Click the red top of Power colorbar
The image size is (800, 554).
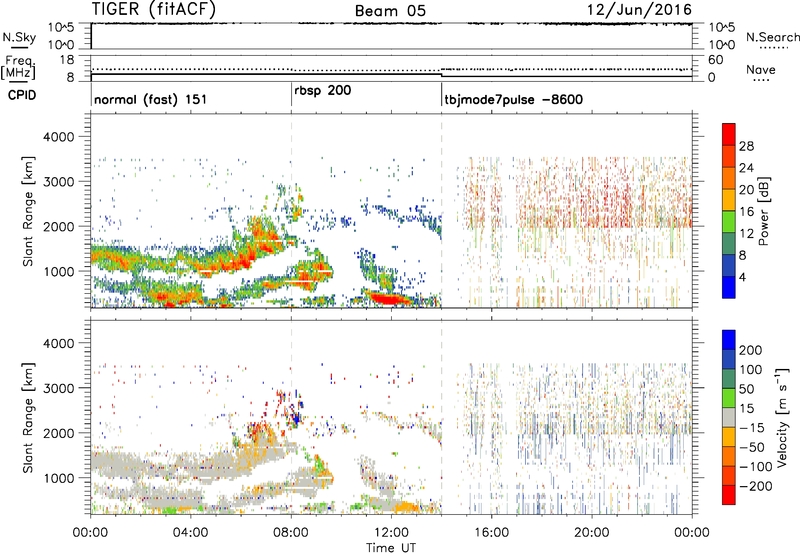click(x=729, y=132)
